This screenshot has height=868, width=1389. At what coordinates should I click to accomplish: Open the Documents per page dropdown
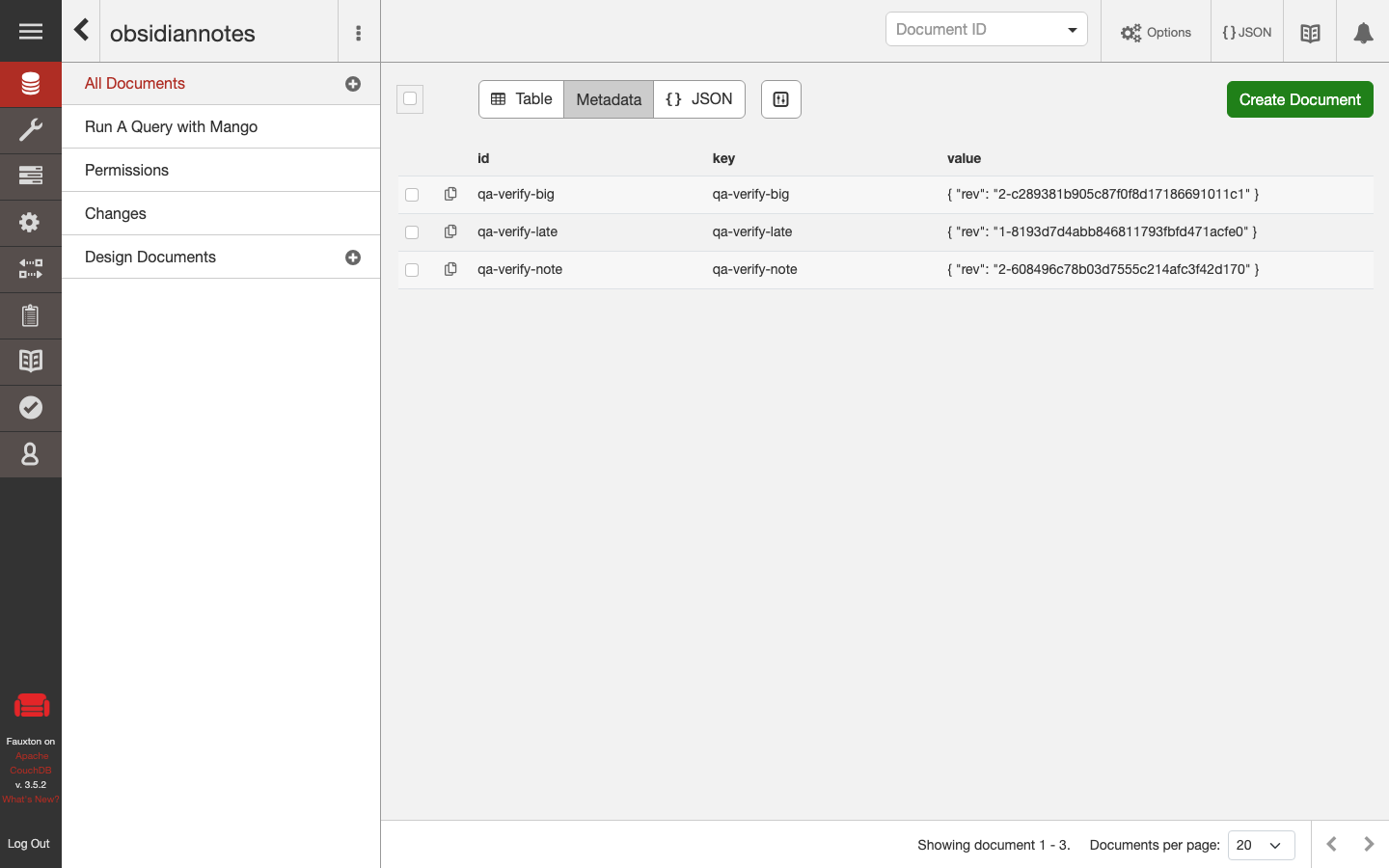pyautogui.click(x=1261, y=845)
